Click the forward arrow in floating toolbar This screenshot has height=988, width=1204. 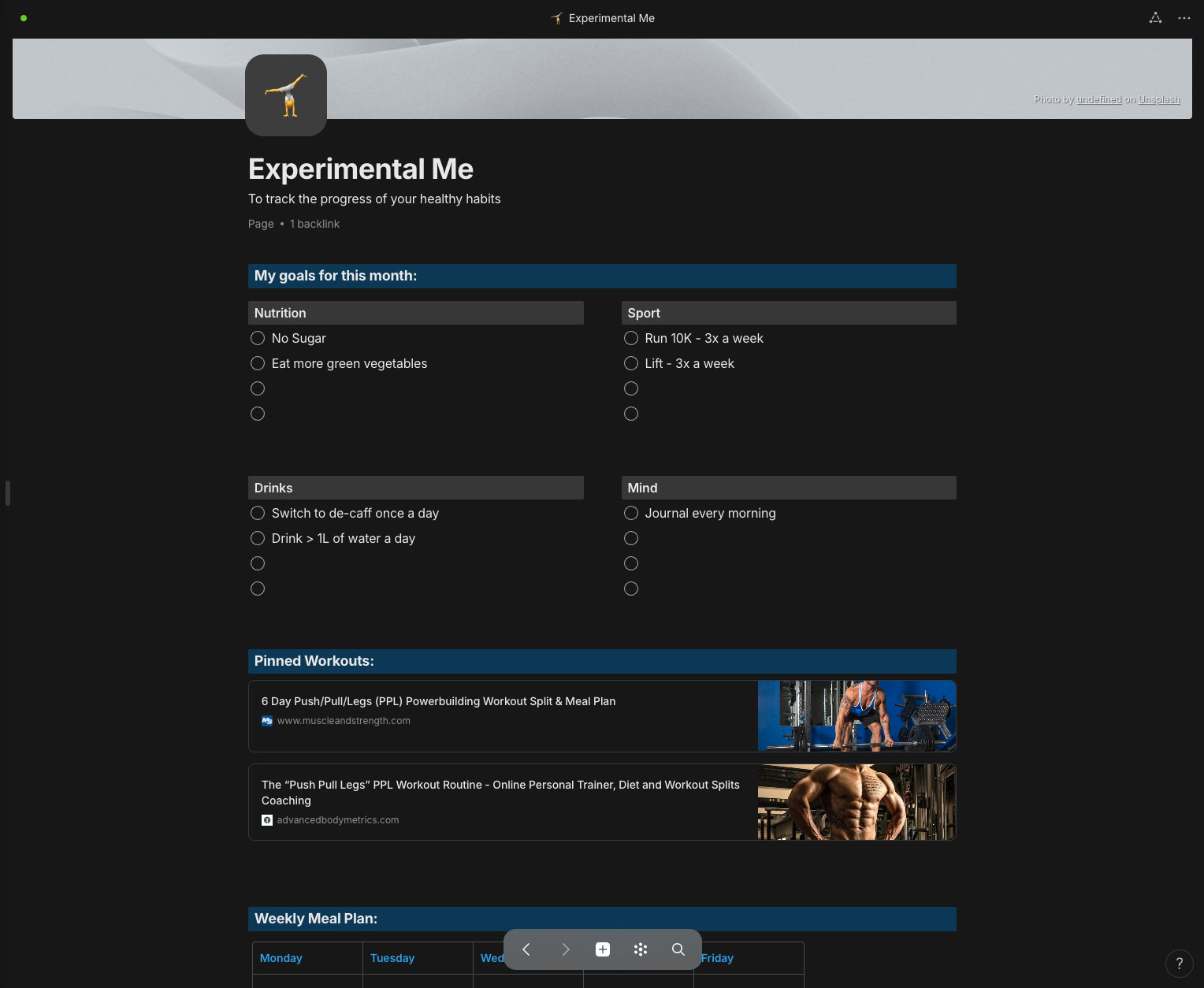coord(565,949)
